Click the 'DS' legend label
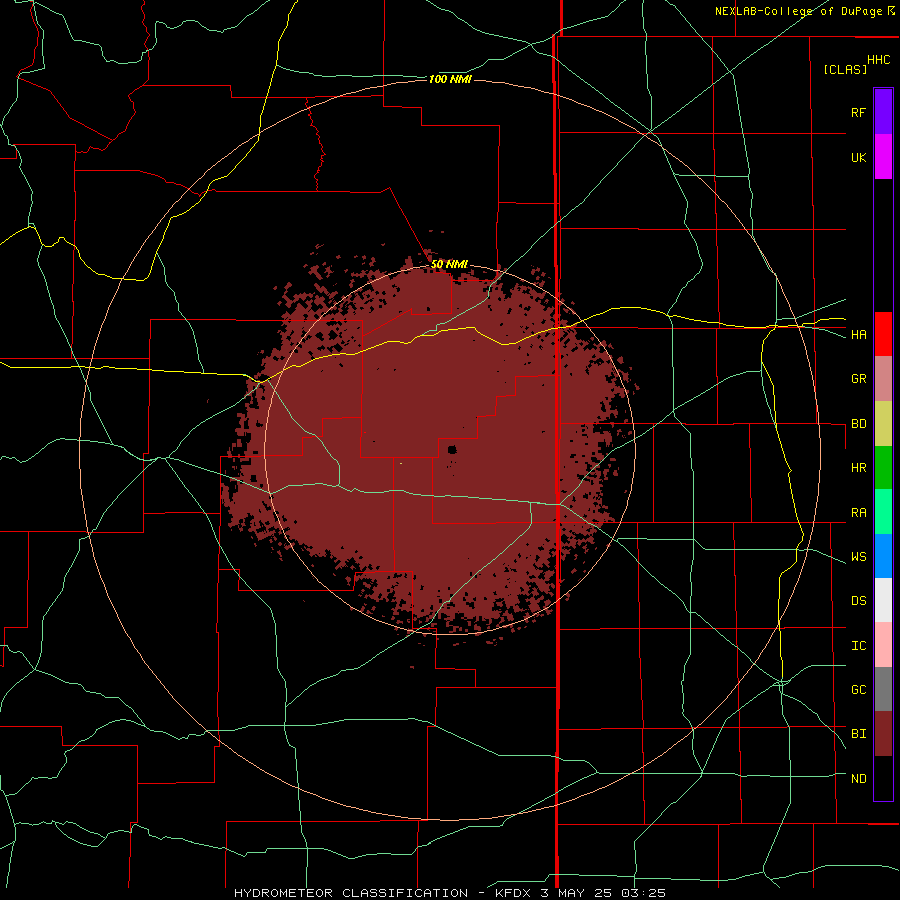The height and width of the screenshot is (900, 900). (858, 601)
